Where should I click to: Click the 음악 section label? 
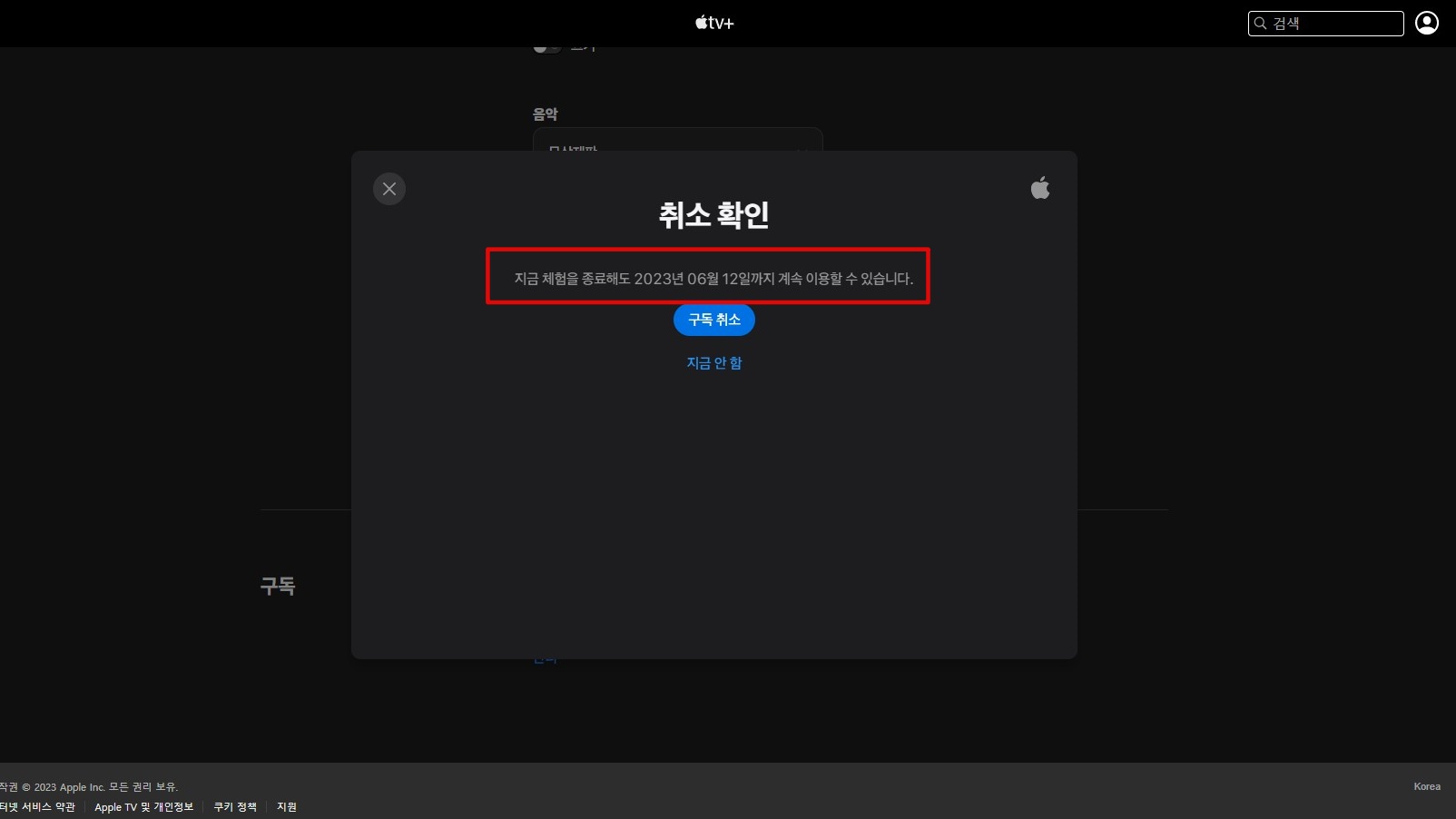[x=545, y=114]
